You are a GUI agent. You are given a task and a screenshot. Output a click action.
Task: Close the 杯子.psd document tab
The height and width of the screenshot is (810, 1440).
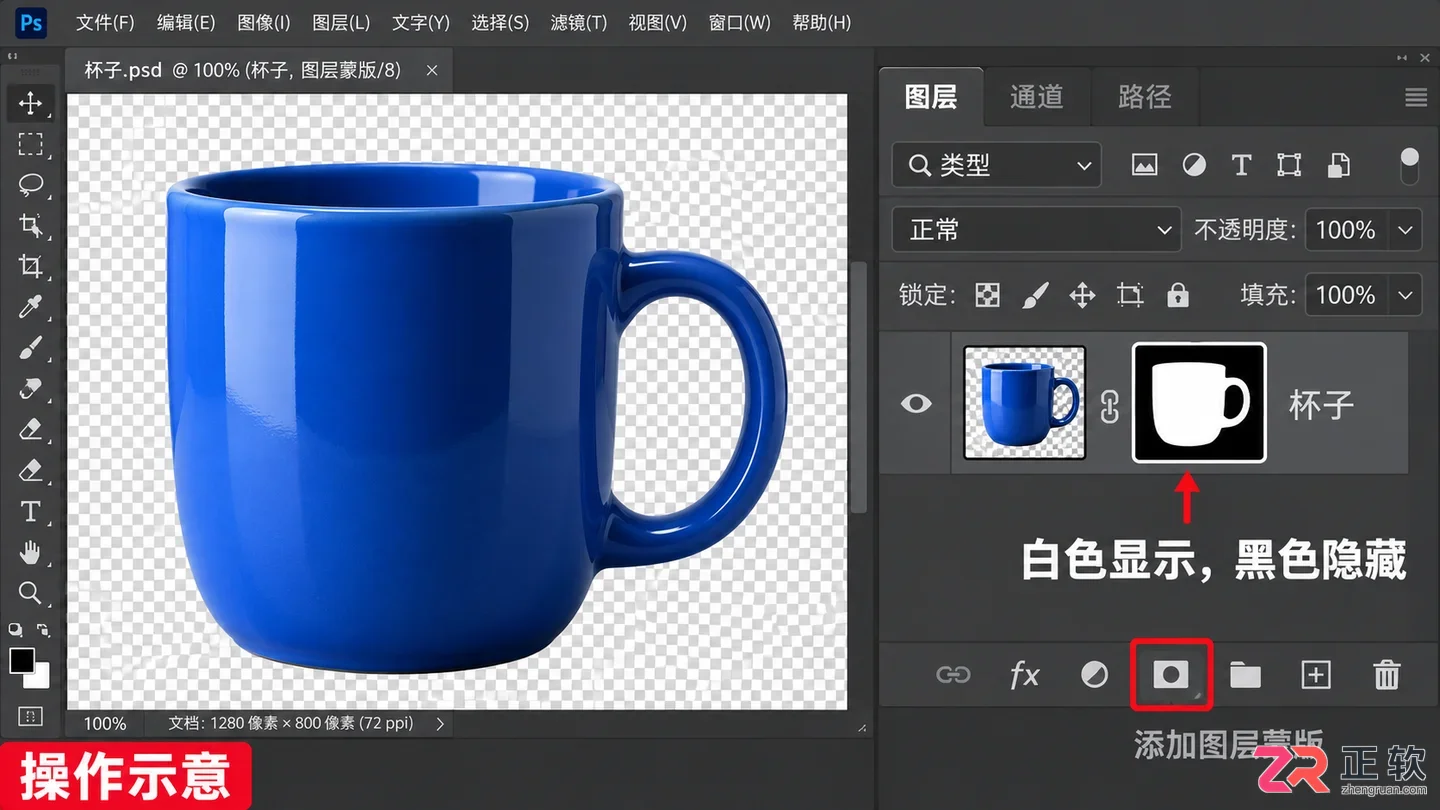432,70
